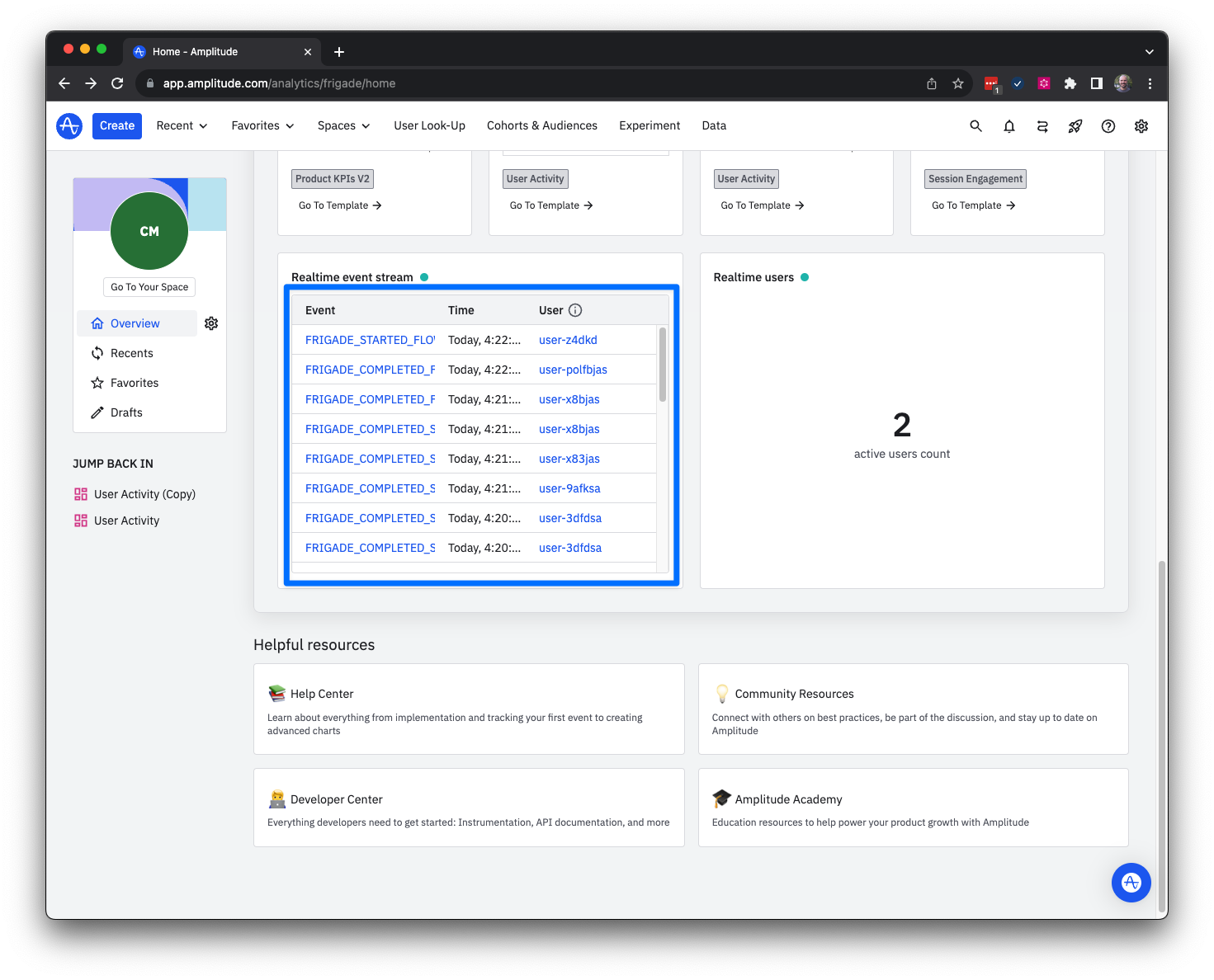Click the FRIGADE_STARTED_FLOW event link

(x=370, y=340)
